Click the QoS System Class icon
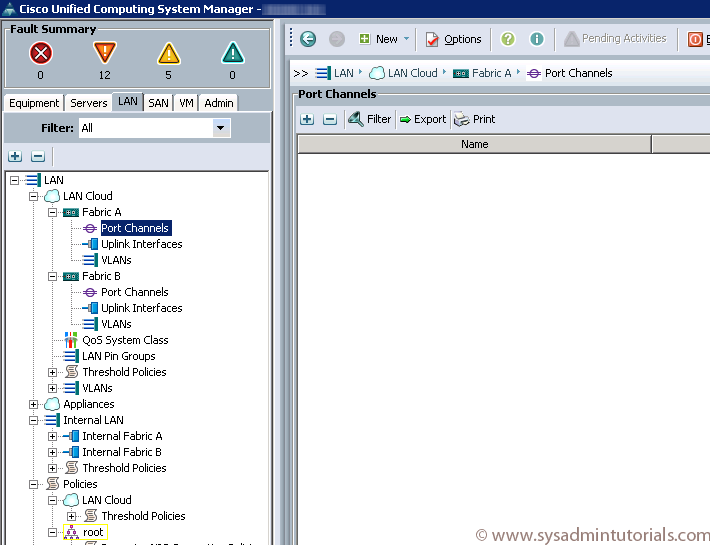 coord(71,340)
